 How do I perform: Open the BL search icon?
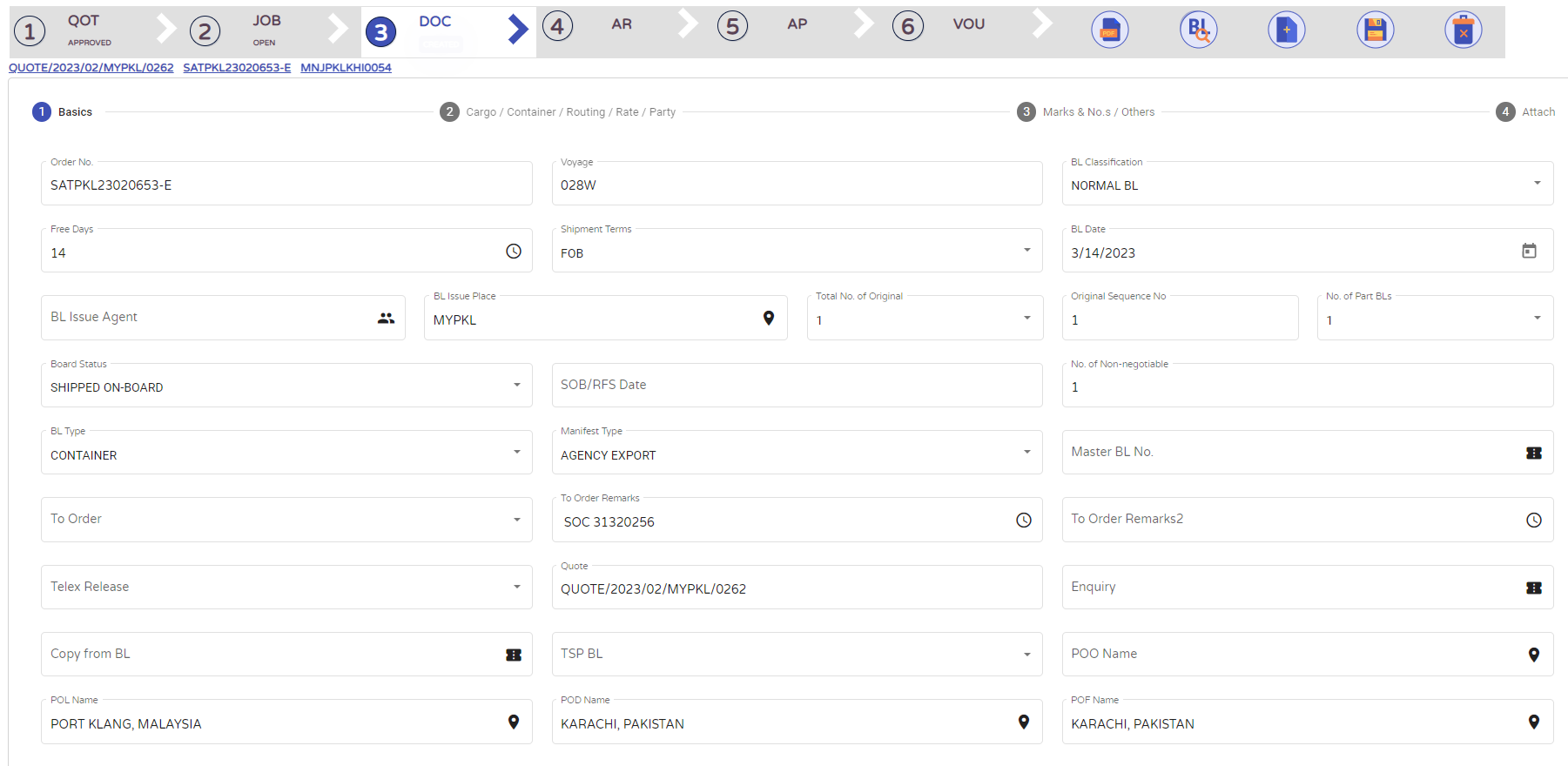coord(1198,30)
